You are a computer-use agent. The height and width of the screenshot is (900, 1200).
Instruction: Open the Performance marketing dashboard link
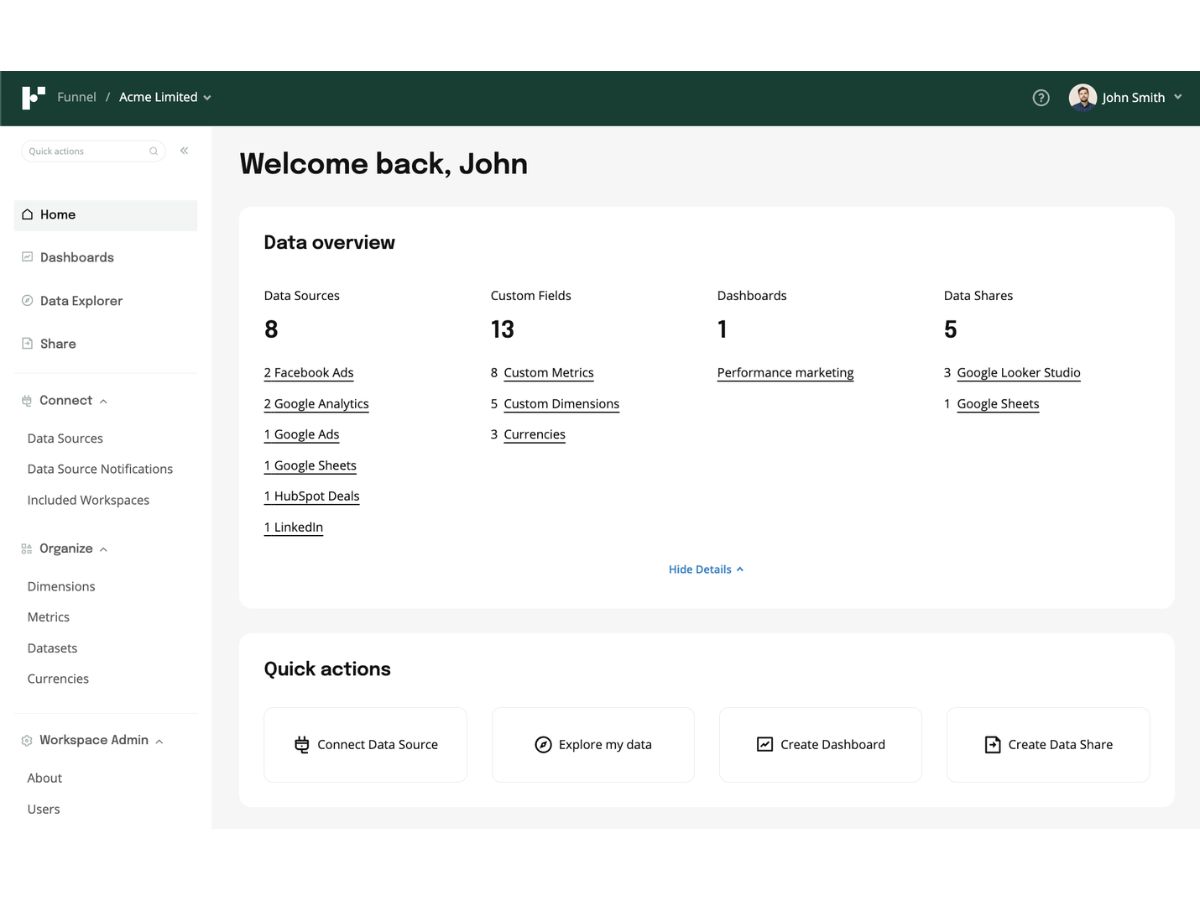coord(785,373)
